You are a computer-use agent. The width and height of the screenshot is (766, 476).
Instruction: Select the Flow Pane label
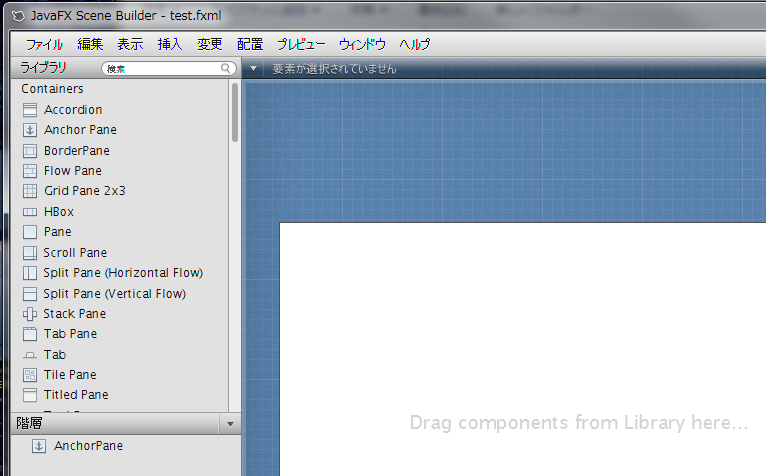coord(73,171)
